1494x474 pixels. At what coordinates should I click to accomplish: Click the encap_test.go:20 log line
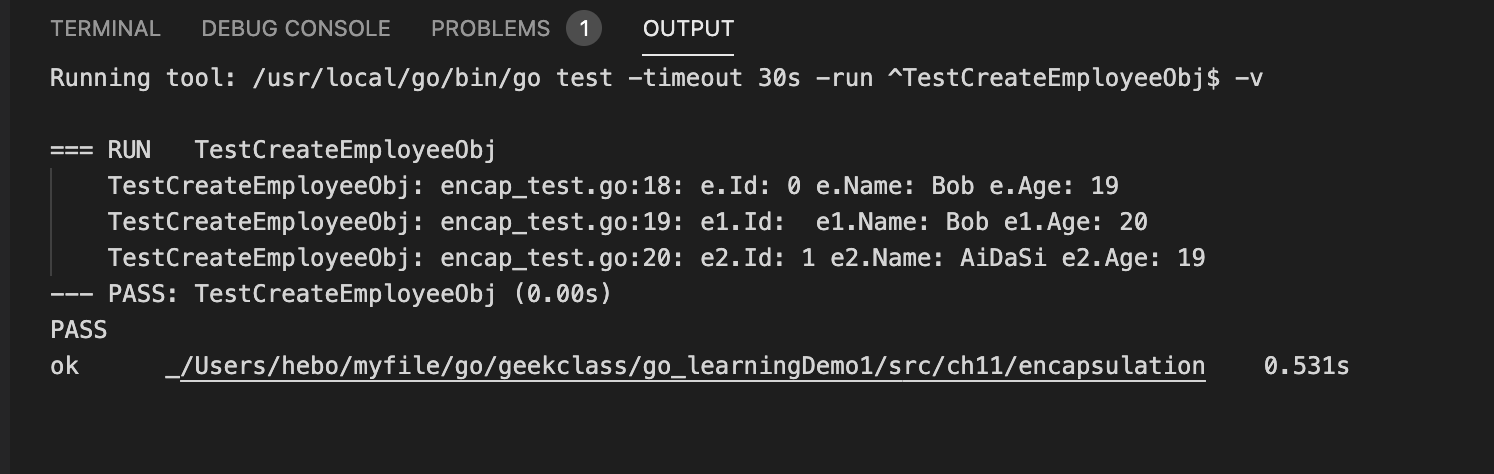coord(656,258)
